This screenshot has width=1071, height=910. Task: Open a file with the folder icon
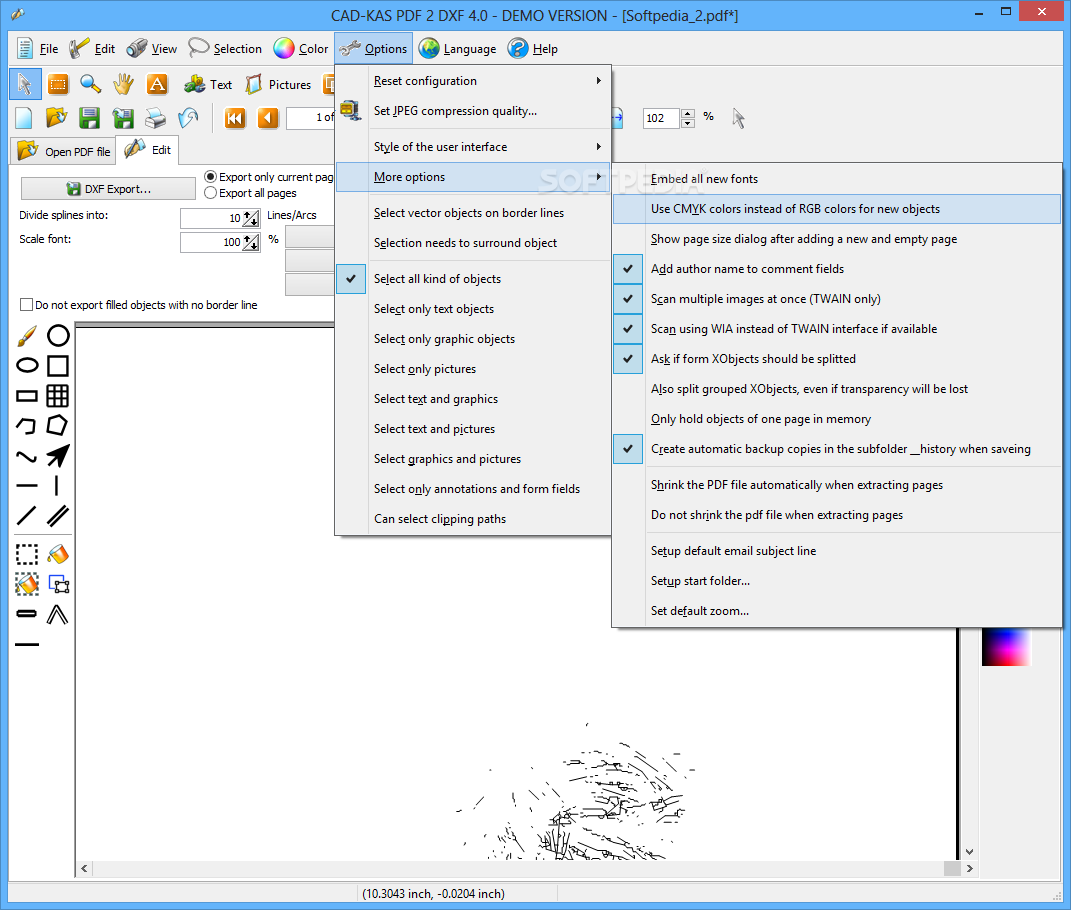57,118
